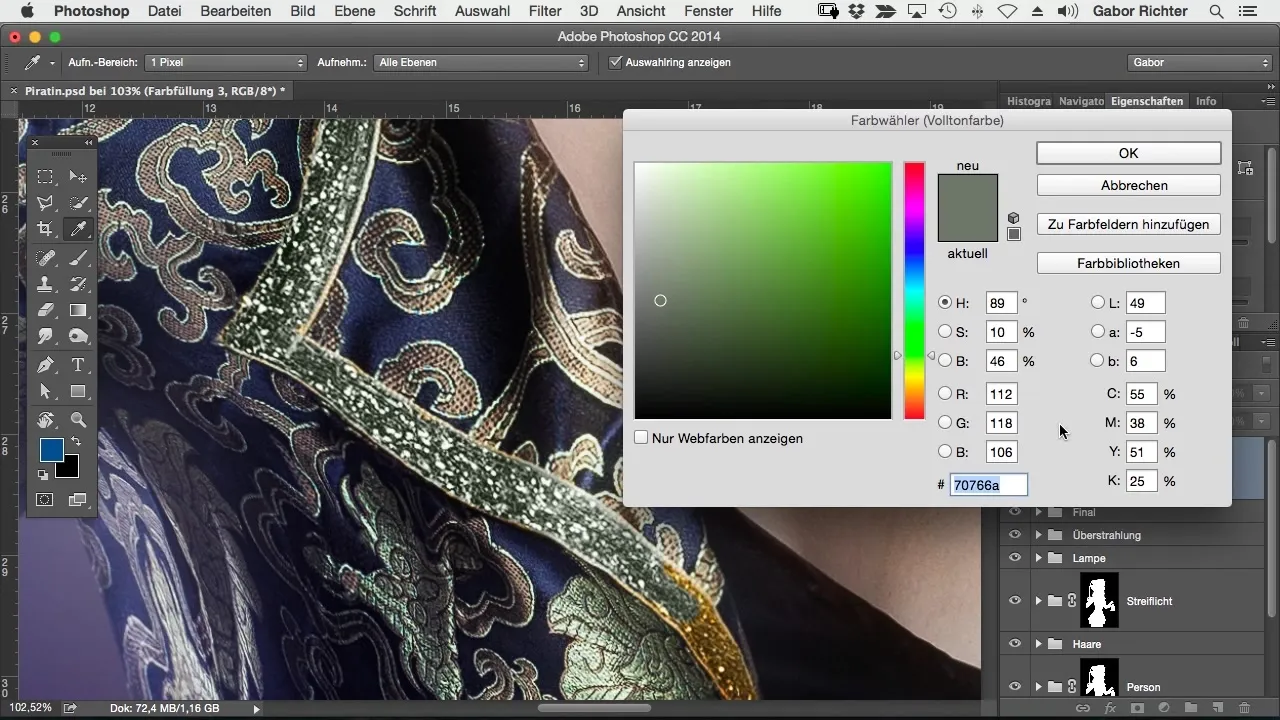Screen dimensions: 1280x720
Task: Open the Auswahl menu
Action: click(x=481, y=11)
